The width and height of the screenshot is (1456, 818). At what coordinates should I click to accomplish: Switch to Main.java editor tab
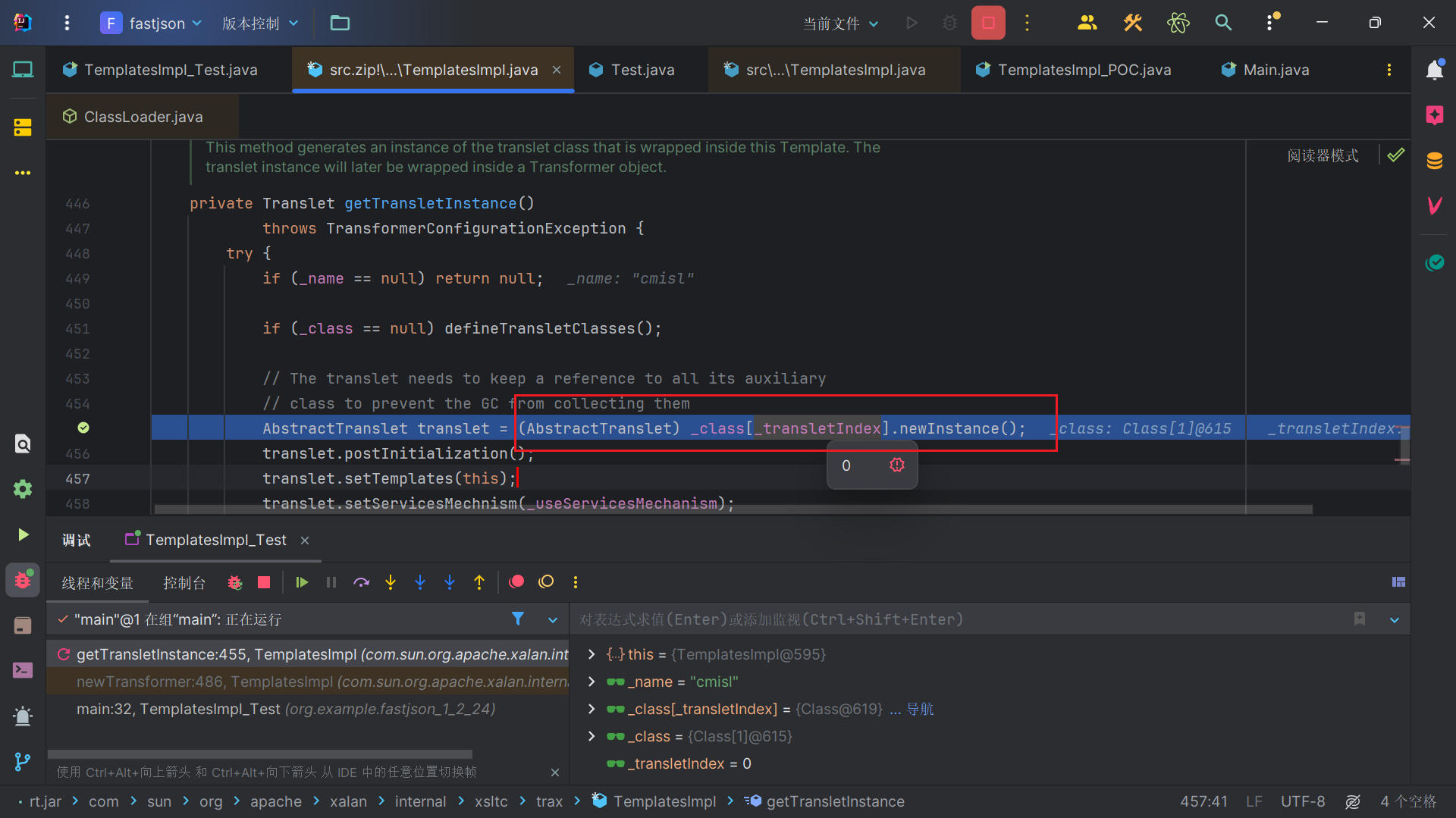coord(1276,70)
